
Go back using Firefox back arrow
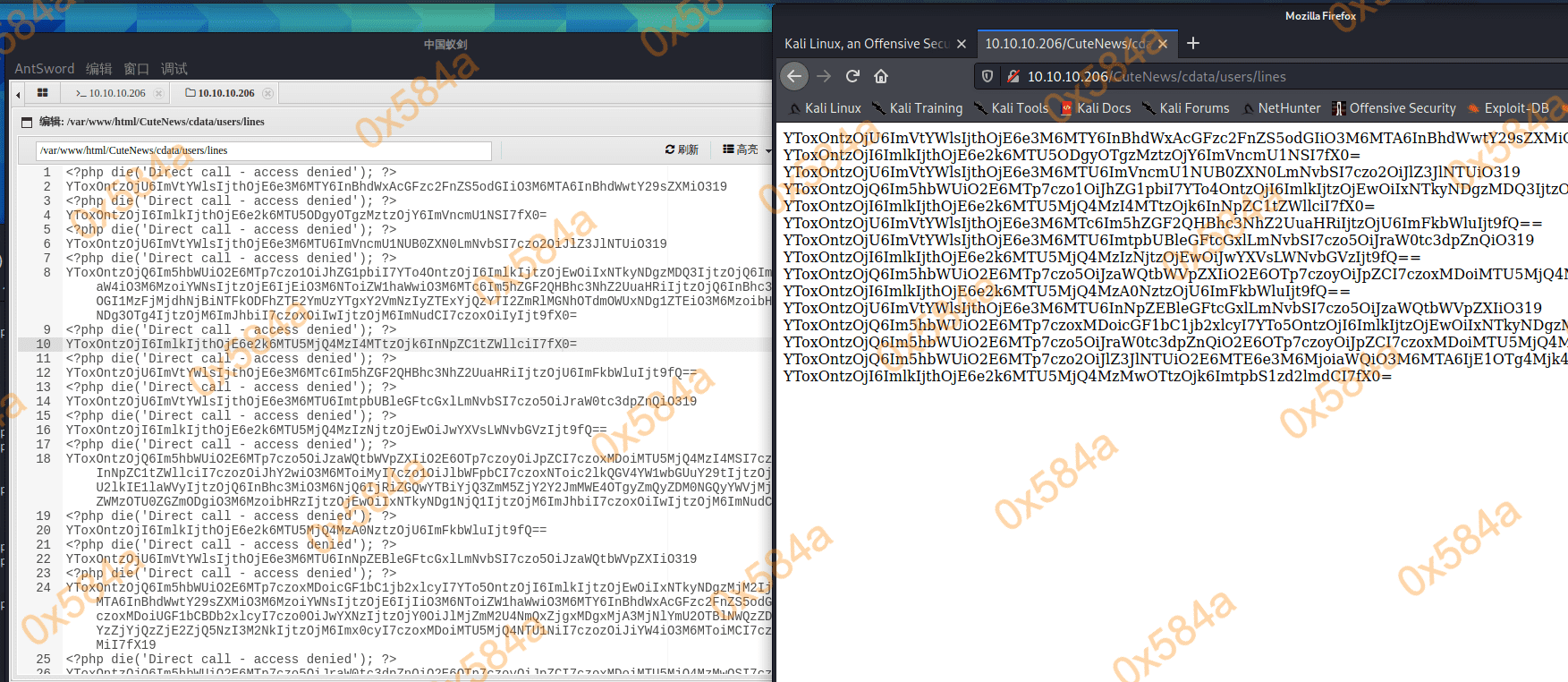(794, 77)
